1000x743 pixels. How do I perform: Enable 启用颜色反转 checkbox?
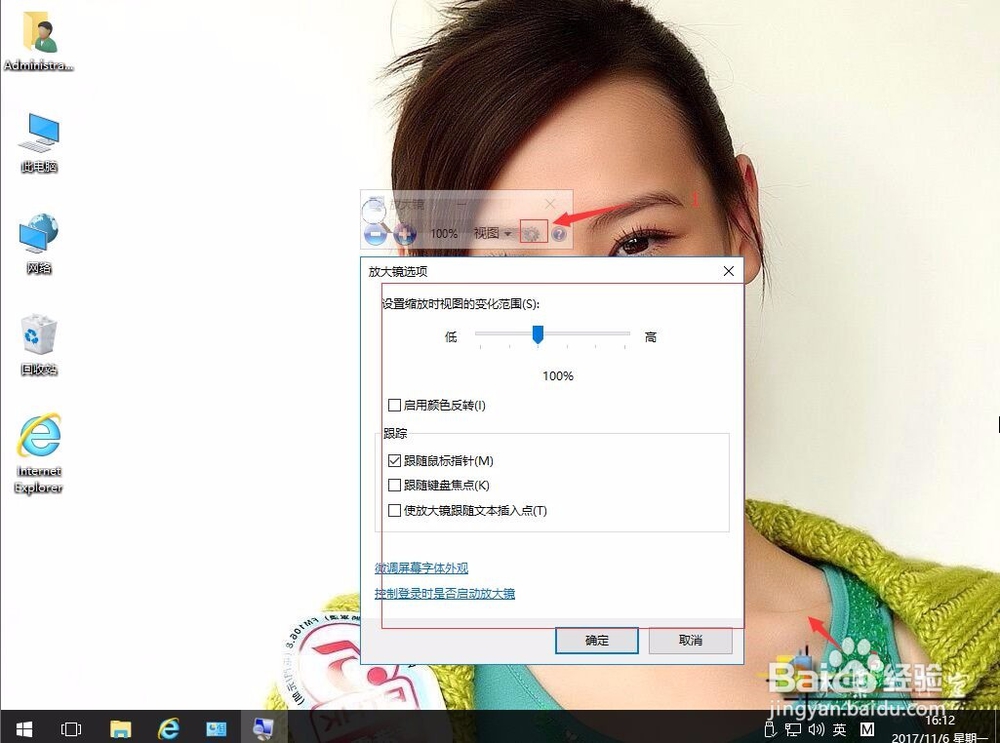coord(395,405)
